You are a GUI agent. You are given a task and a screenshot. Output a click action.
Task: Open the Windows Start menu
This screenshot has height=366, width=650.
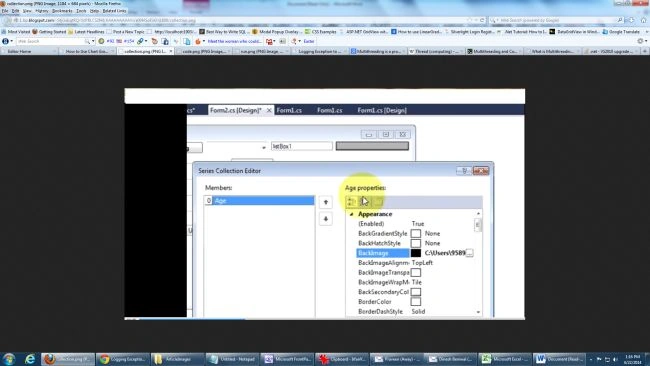coord(9,359)
